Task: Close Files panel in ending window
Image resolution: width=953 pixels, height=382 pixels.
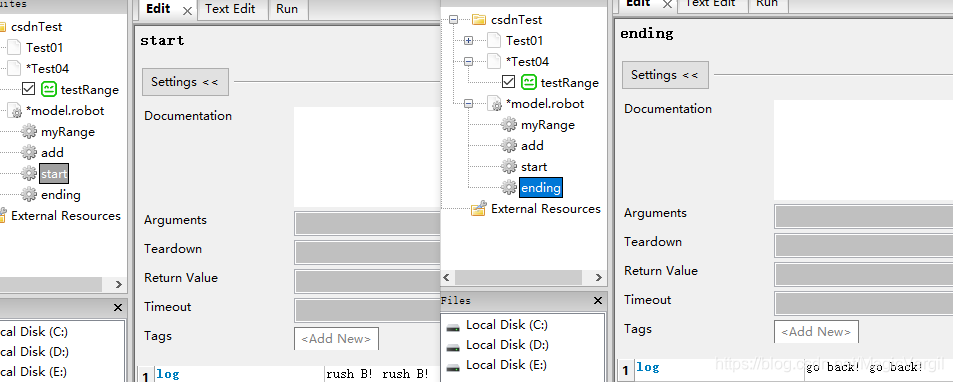Action: coord(598,301)
